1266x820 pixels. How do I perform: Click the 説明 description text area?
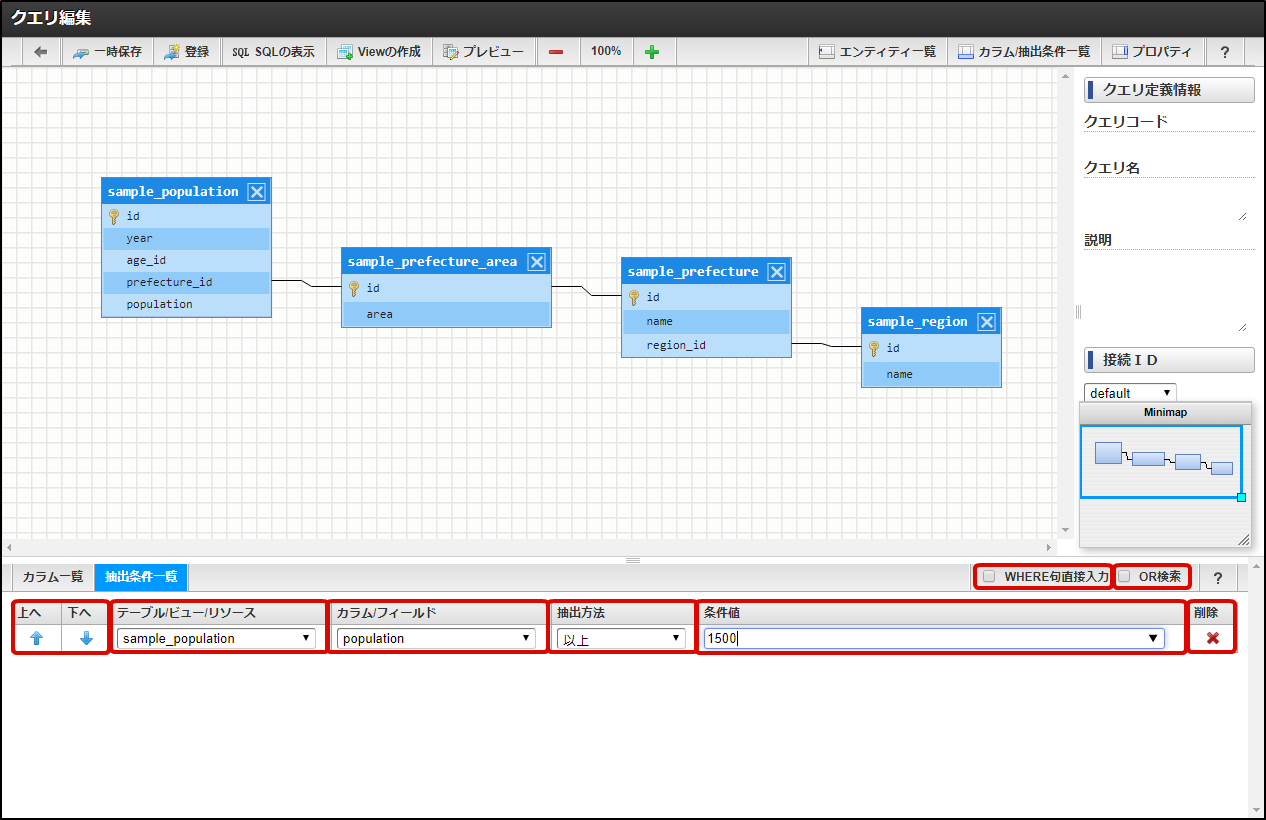(x=1166, y=292)
